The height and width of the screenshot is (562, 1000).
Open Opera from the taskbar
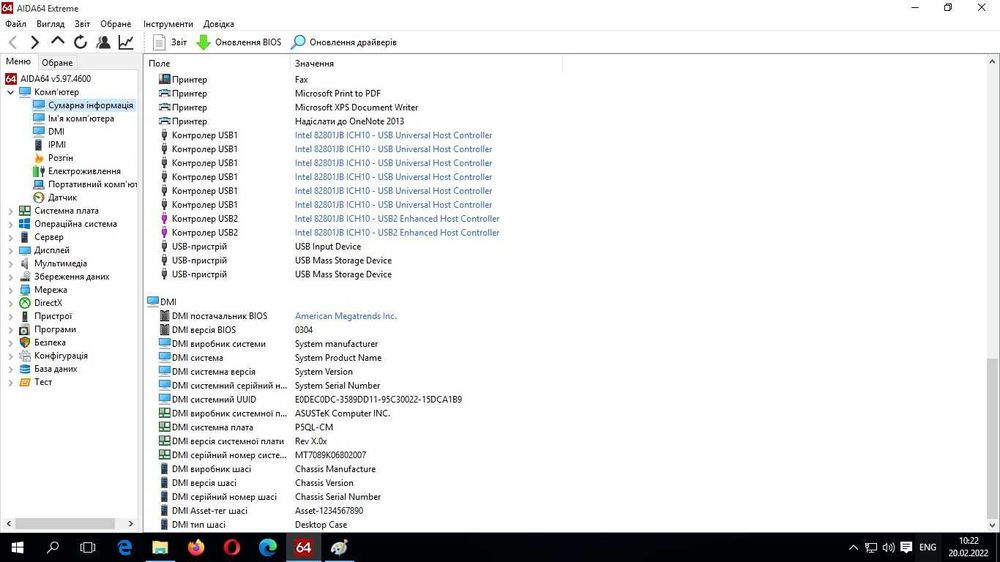pyautogui.click(x=232, y=547)
